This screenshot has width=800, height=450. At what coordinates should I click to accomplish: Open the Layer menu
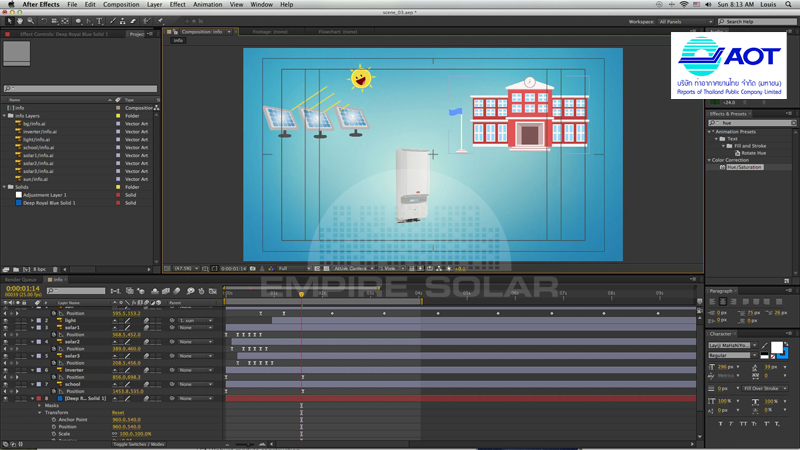(154, 4)
